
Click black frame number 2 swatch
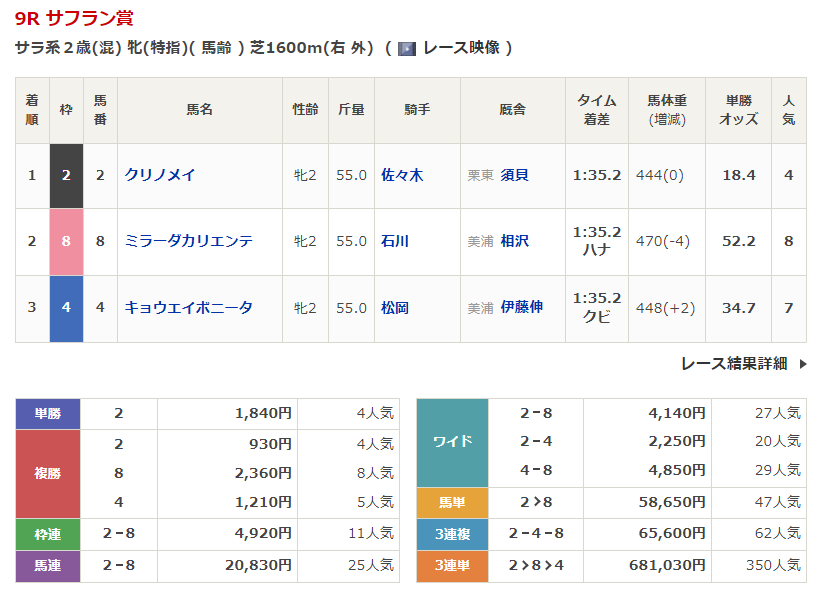coord(66,175)
